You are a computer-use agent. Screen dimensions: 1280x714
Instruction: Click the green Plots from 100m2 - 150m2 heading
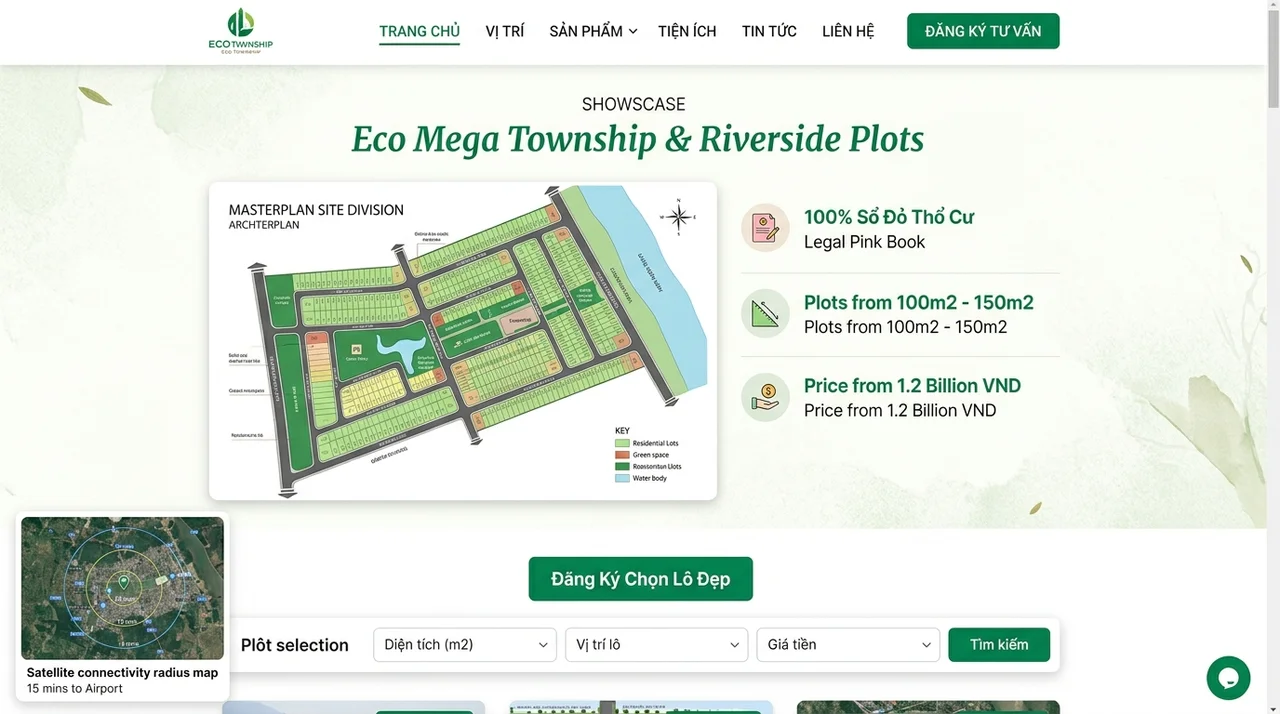[919, 302]
